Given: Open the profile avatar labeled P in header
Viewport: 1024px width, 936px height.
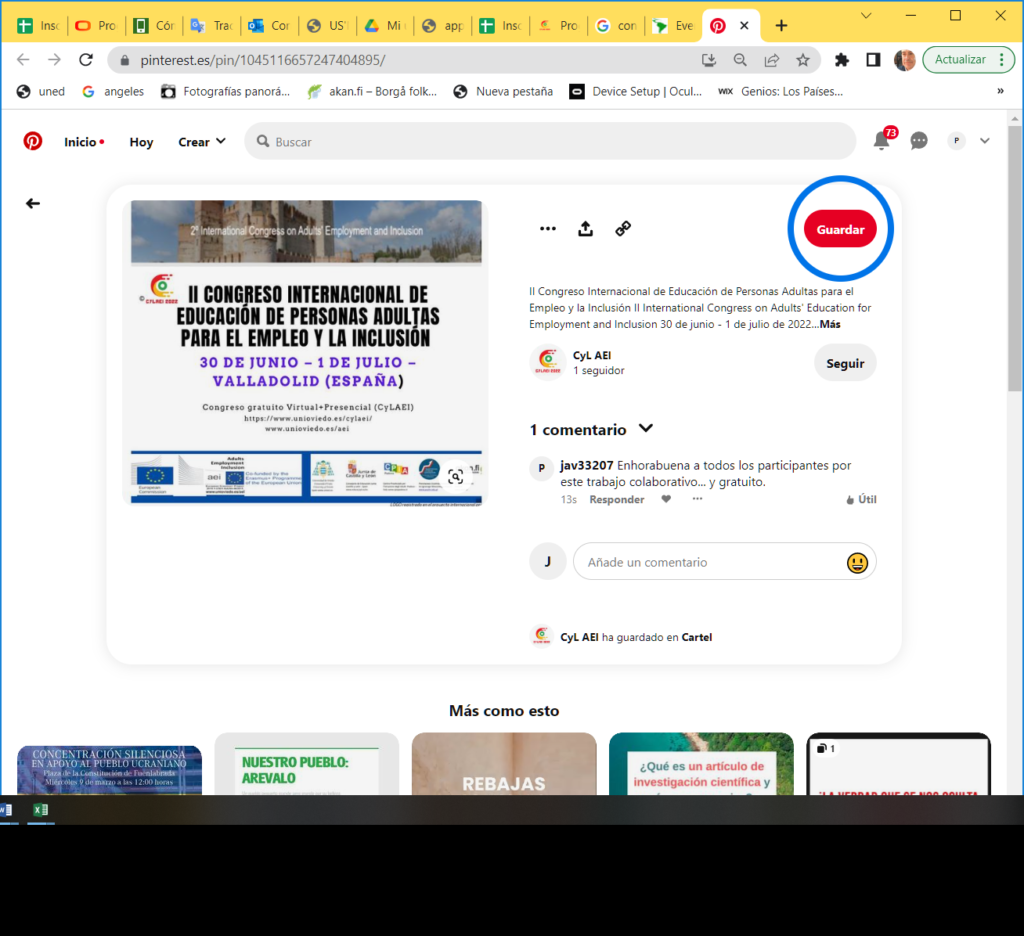Looking at the screenshot, I should coord(956,140).
